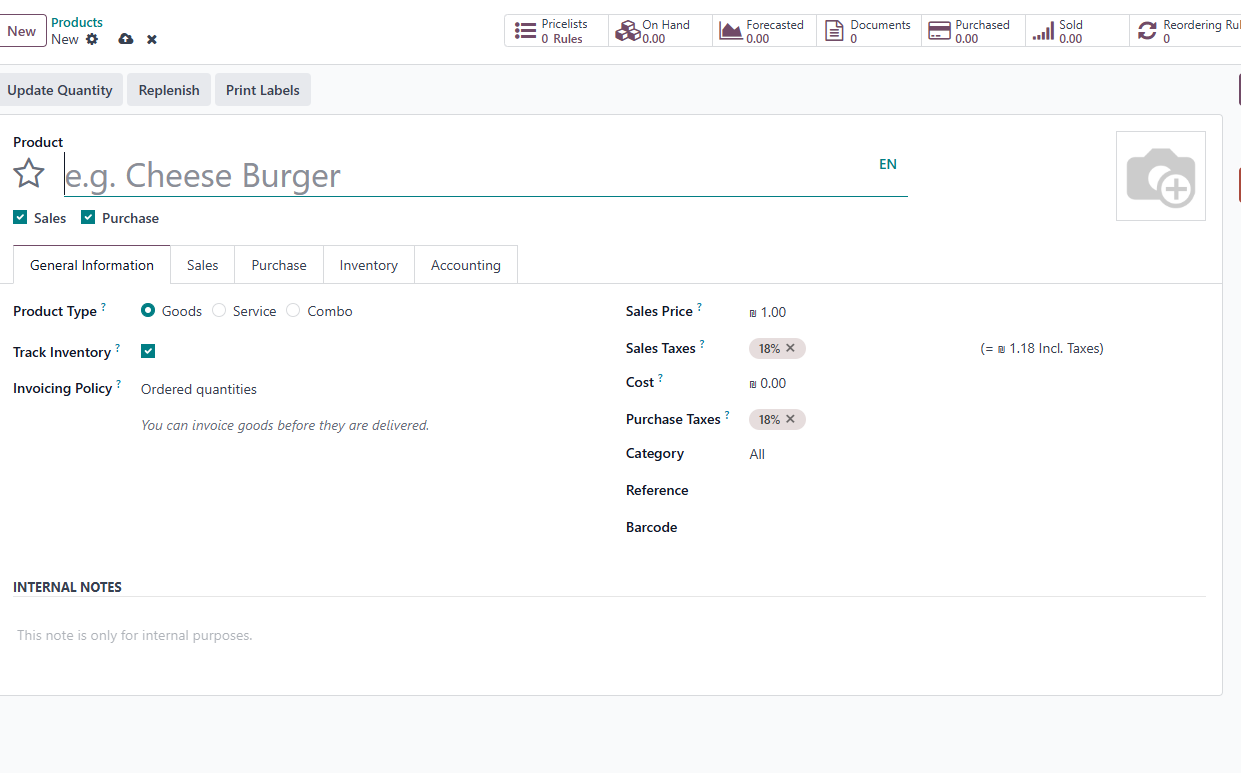
Task: Discard changes with the X icon
Action: (152, 39)
